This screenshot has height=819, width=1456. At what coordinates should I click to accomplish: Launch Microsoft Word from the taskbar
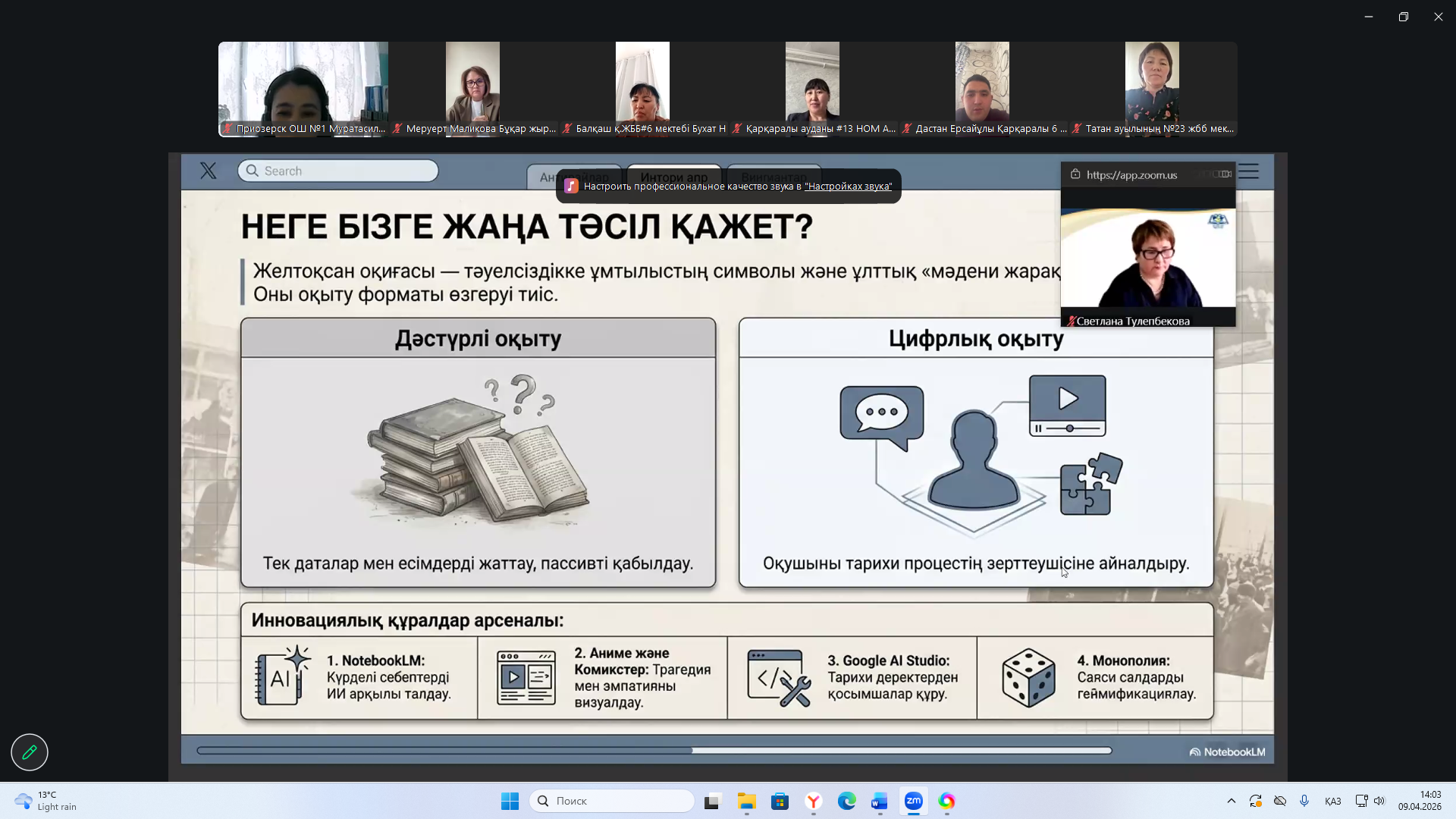coord(880,801)
